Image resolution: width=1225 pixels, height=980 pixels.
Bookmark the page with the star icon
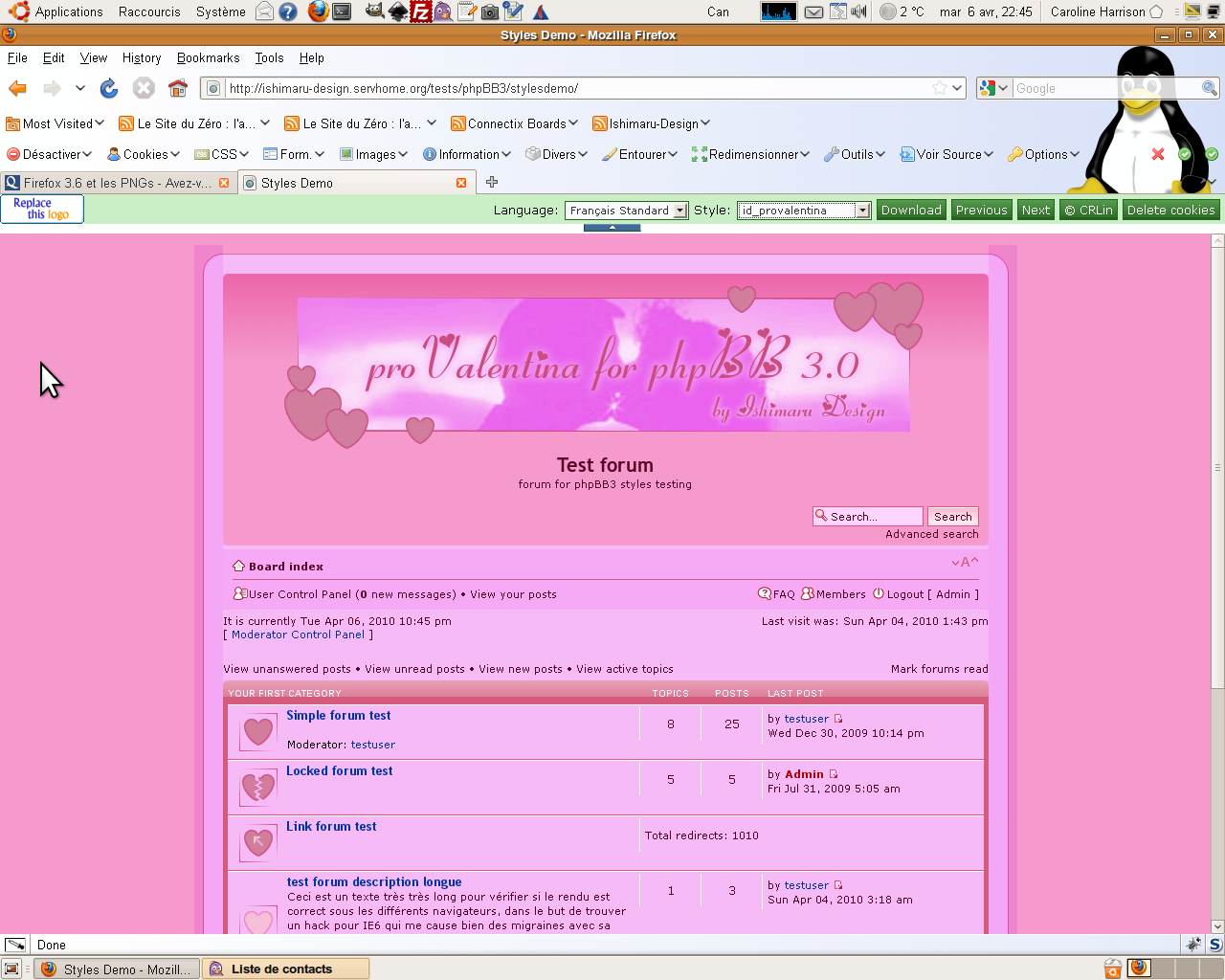pos(940,88)
